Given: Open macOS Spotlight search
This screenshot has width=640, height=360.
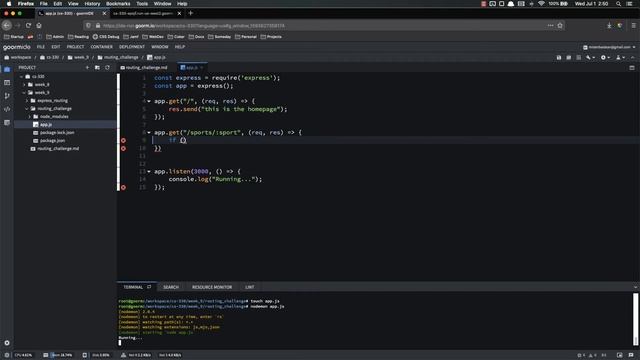Looking at the screenshot, I should click(x=618, y=4).
